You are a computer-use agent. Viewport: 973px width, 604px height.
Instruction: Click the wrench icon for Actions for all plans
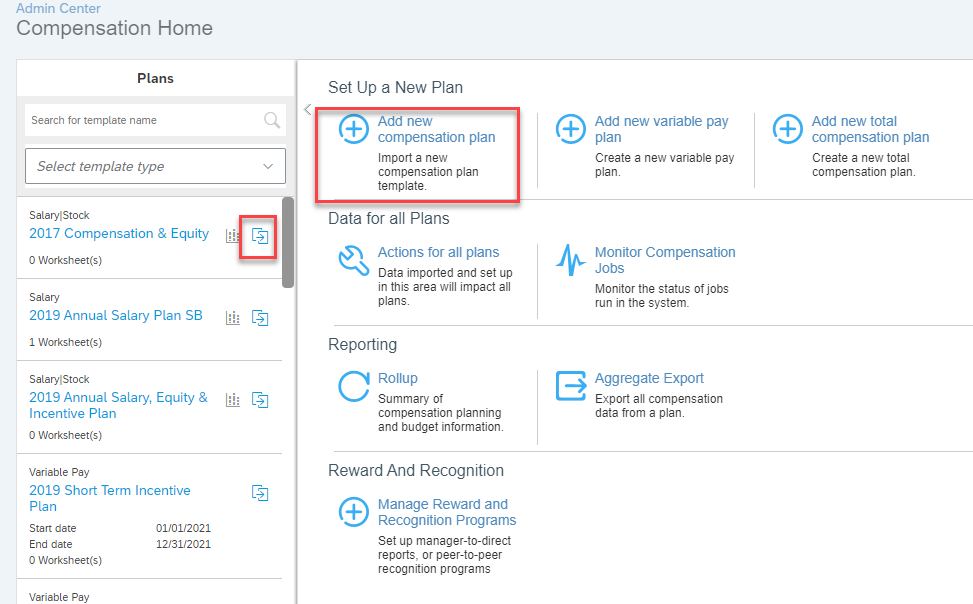point(354,260)
